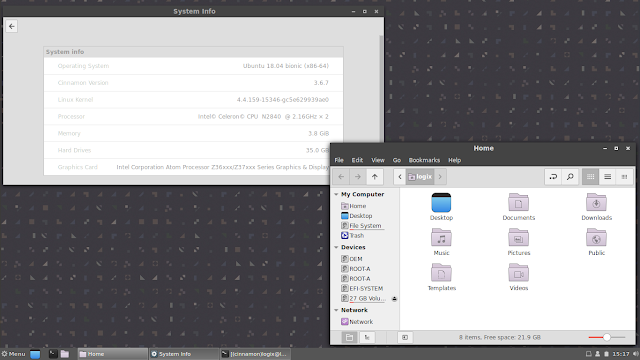Hide the sidebar using status bar icon
Image resolution: width=640 pixels, height=360 pixels.
405,338
